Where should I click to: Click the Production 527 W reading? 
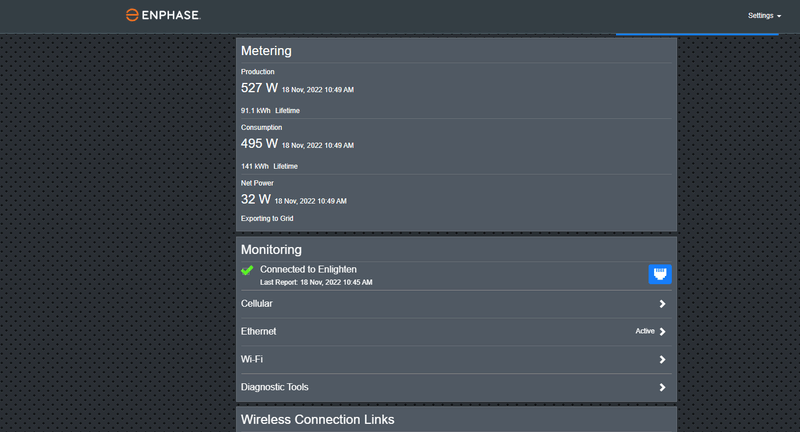click(x=259, y=88)
